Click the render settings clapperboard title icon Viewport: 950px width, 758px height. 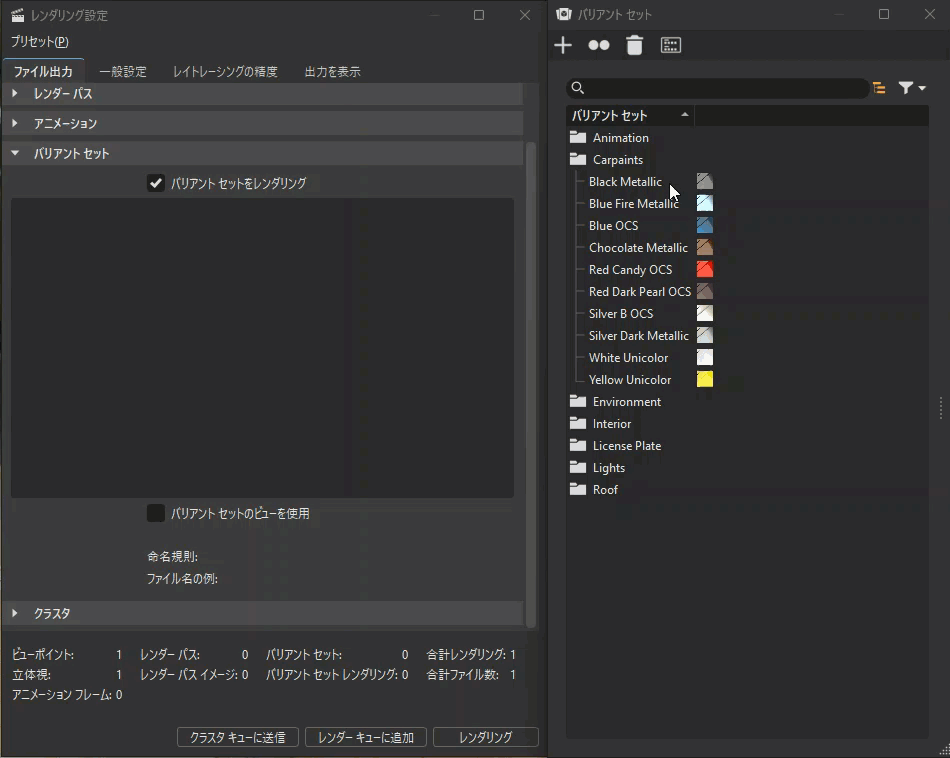pos(18,15)
